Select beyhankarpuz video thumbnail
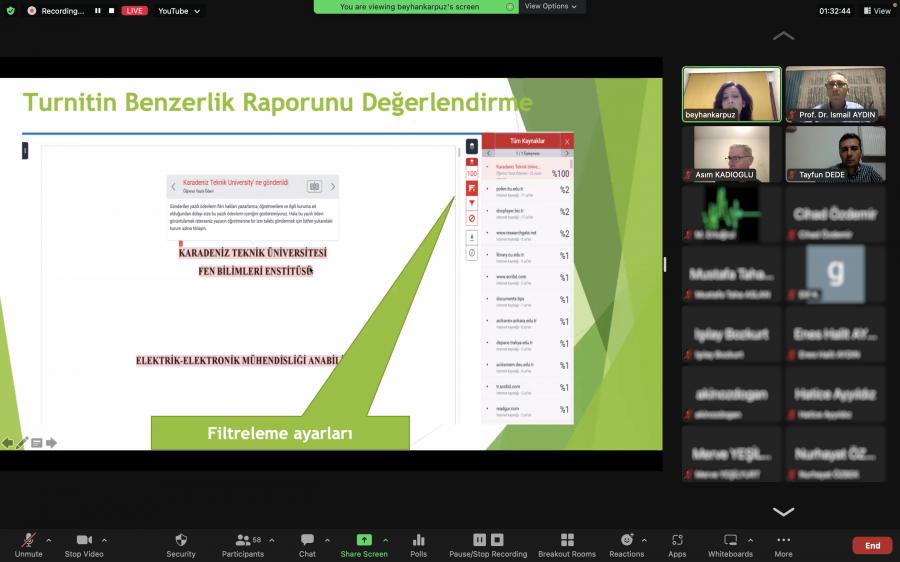 (x=732, y=94)
